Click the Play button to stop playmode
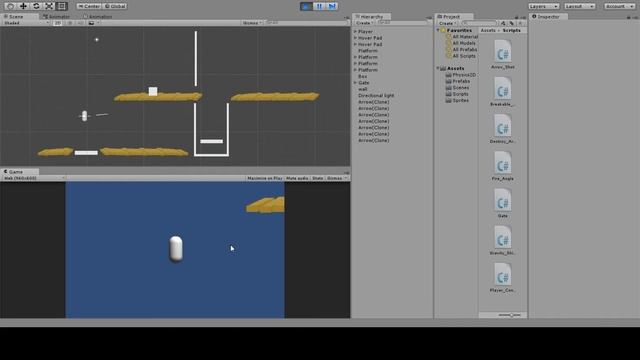Viewport: 640px width, 360px height. click(306, 6)
